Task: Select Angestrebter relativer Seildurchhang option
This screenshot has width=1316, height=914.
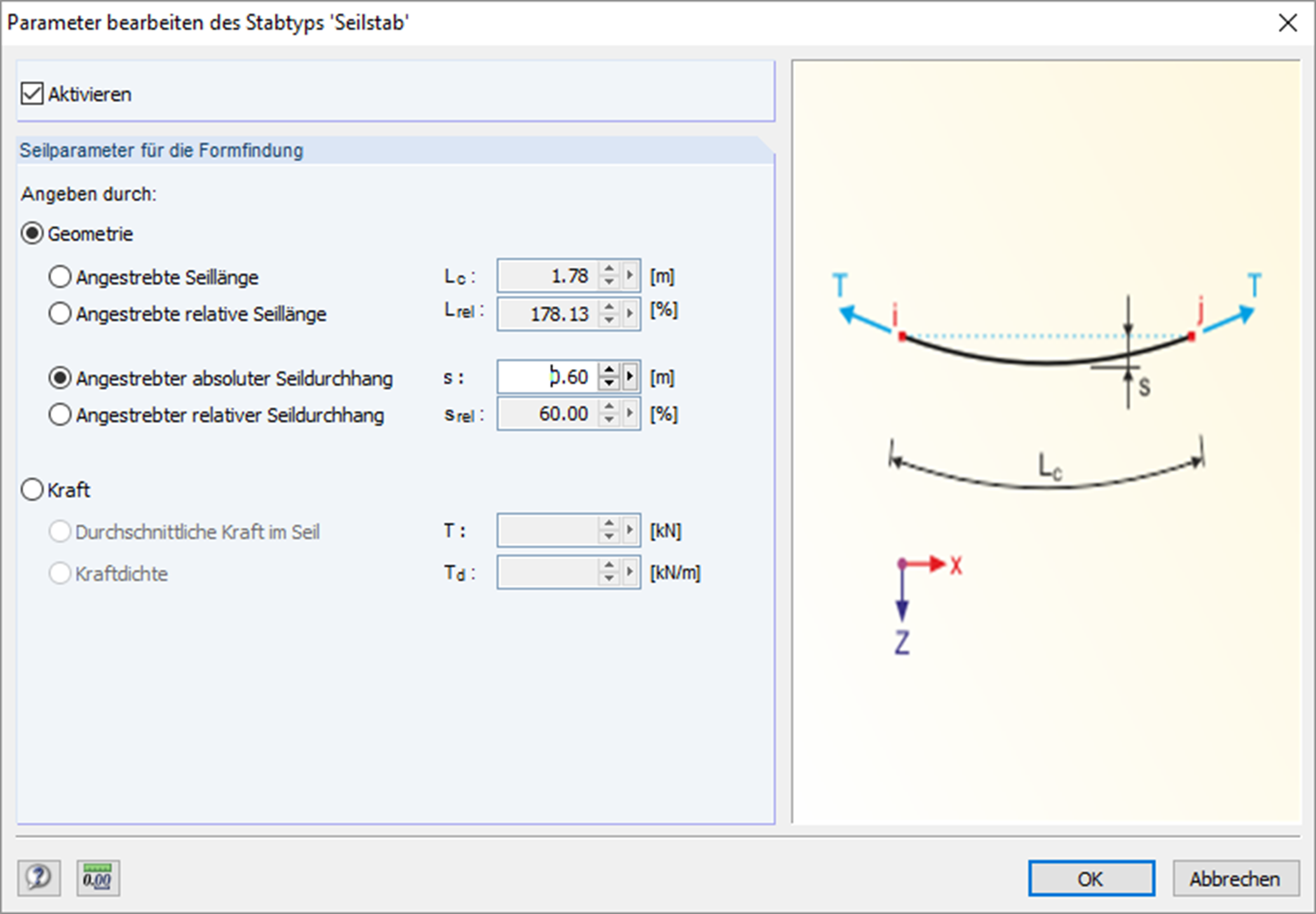Action: [60, 415]
